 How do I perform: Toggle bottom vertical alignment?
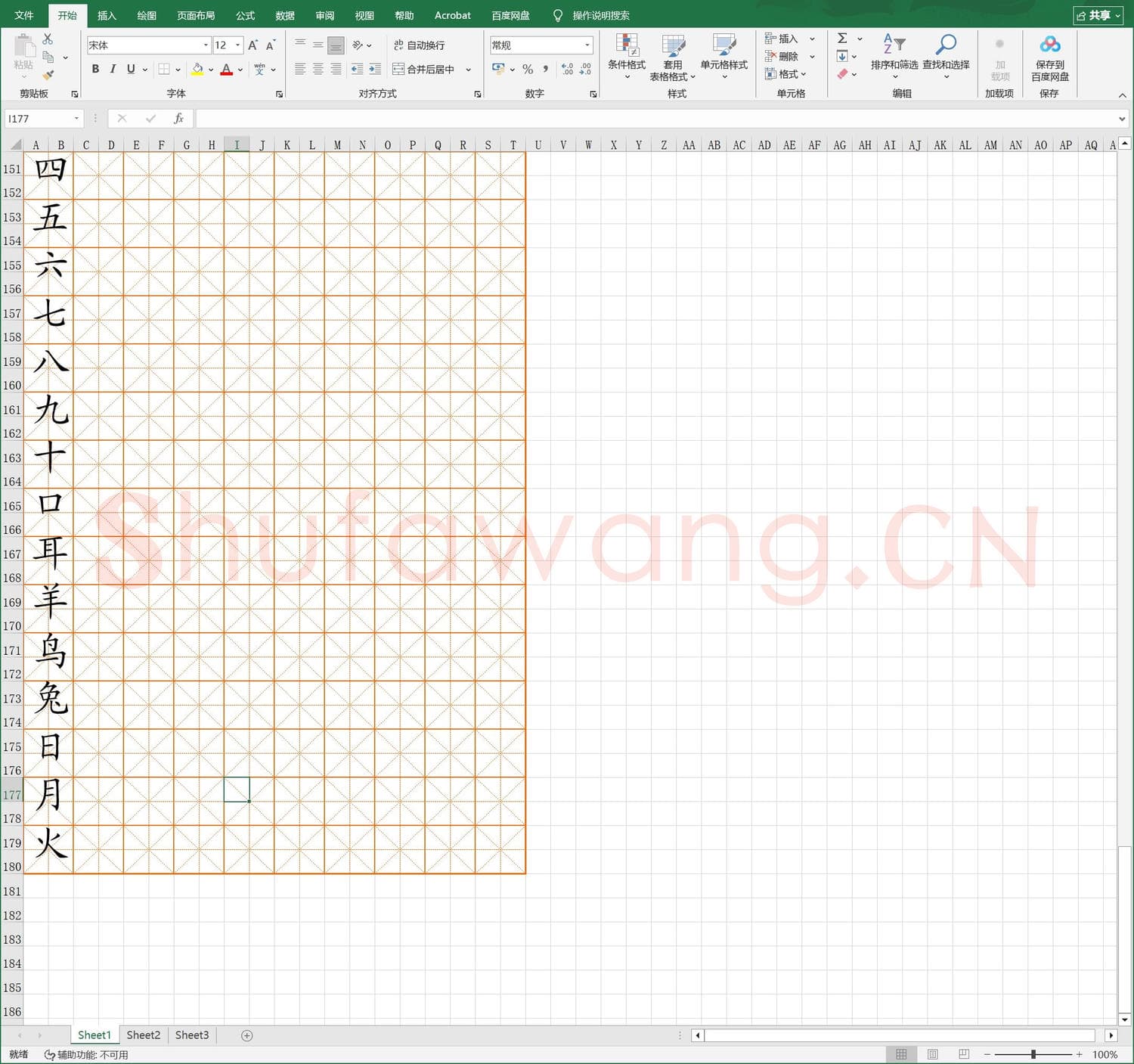point(336,45)
